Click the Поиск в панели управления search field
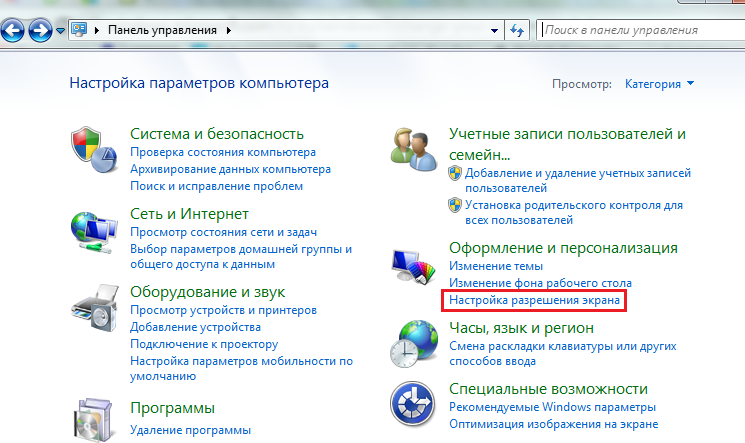745x443 pixels. (641, 30)
